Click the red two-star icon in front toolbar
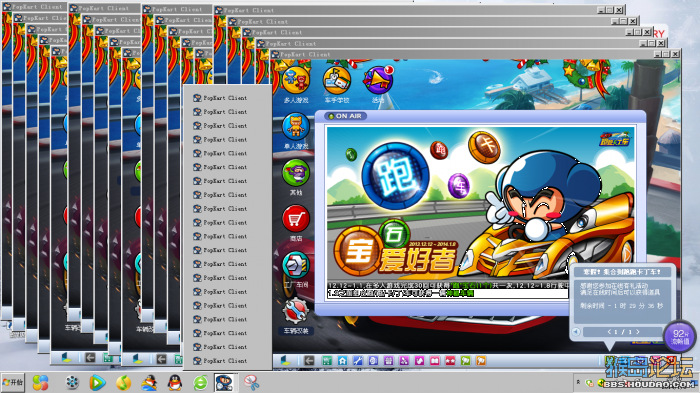 tap(450, 360)
